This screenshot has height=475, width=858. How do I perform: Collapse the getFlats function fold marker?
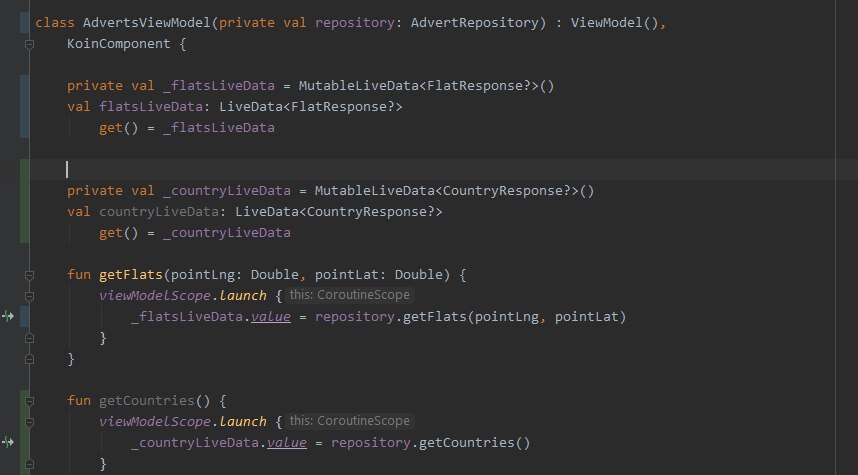tap(30, 275)
